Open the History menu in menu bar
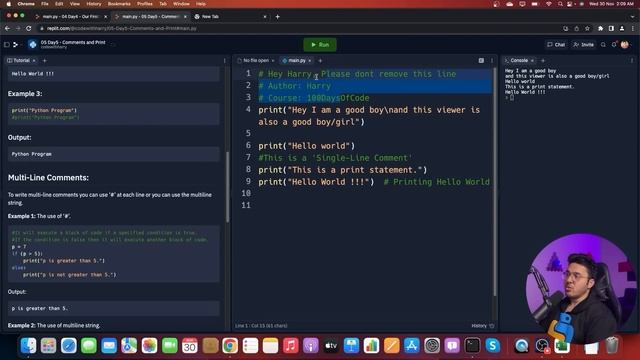640x360 pixels. point(93,4)
